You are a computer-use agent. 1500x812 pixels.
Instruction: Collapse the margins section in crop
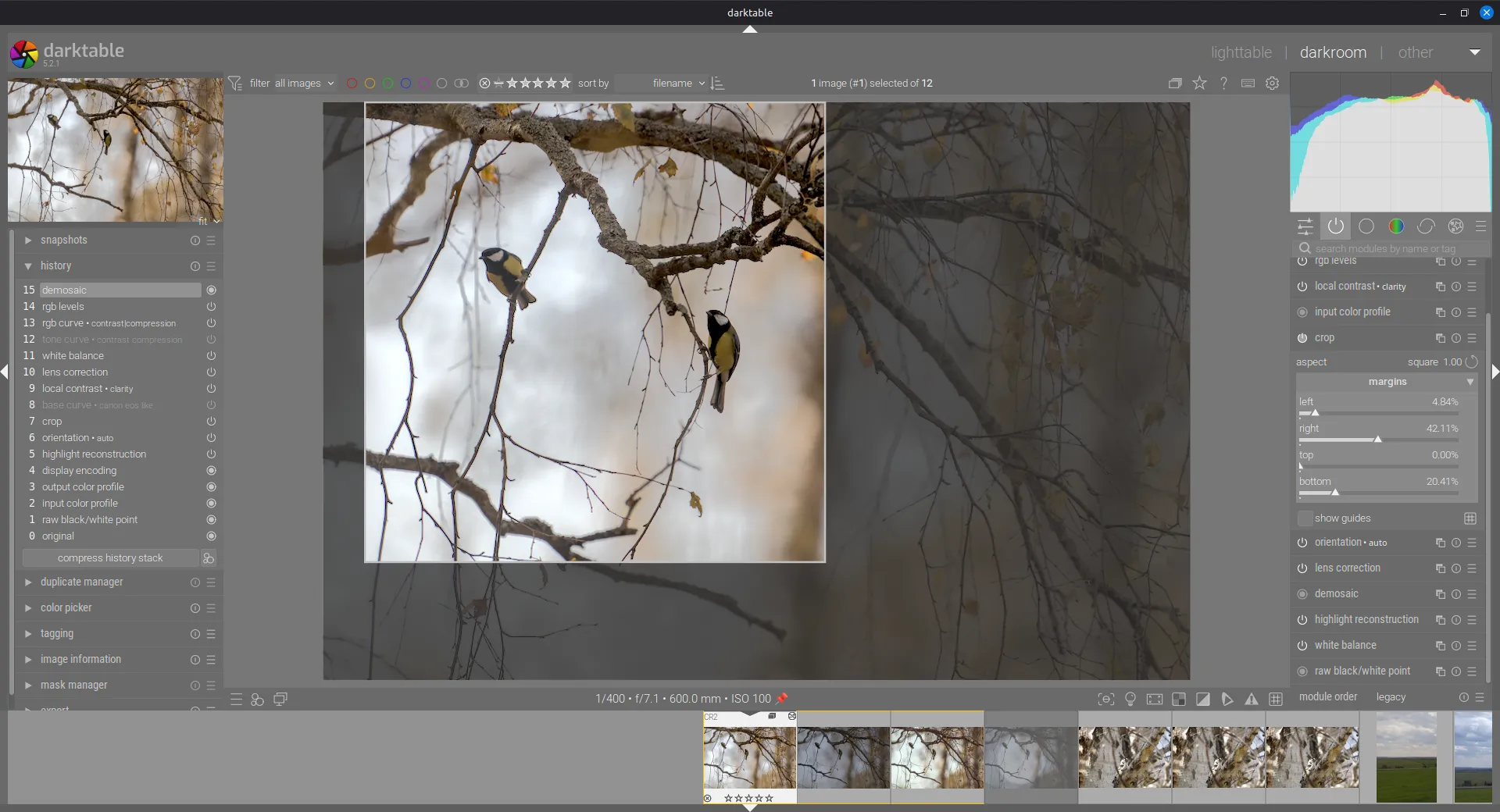pyautogui.click(x=1387, y=382)
